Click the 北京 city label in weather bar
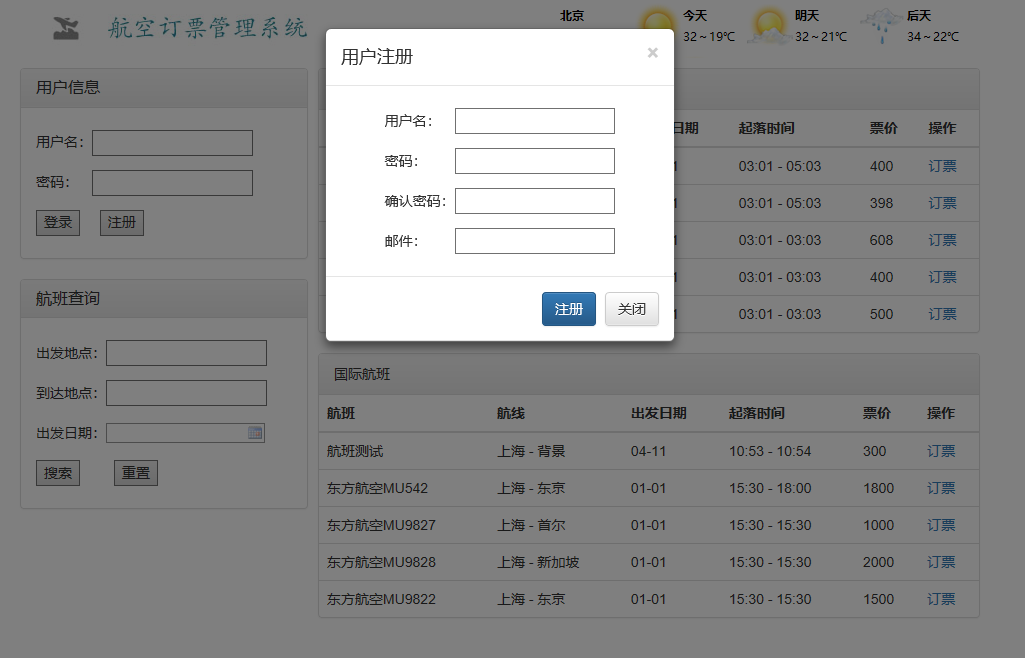This screenshot has width=1025, height=658. point(572,16)
